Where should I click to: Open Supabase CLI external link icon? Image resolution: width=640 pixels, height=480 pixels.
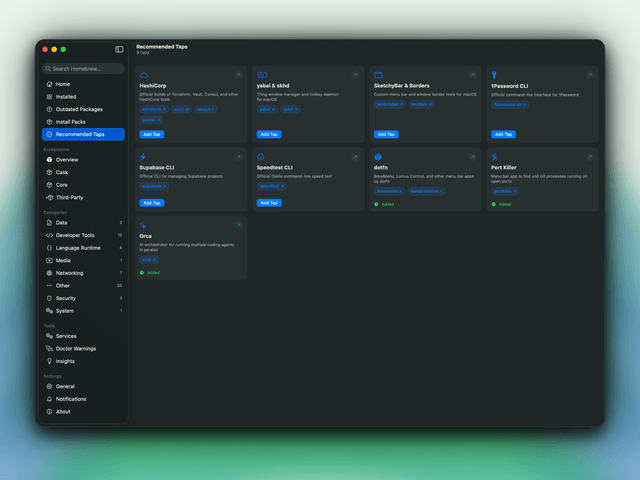[238, 157]
